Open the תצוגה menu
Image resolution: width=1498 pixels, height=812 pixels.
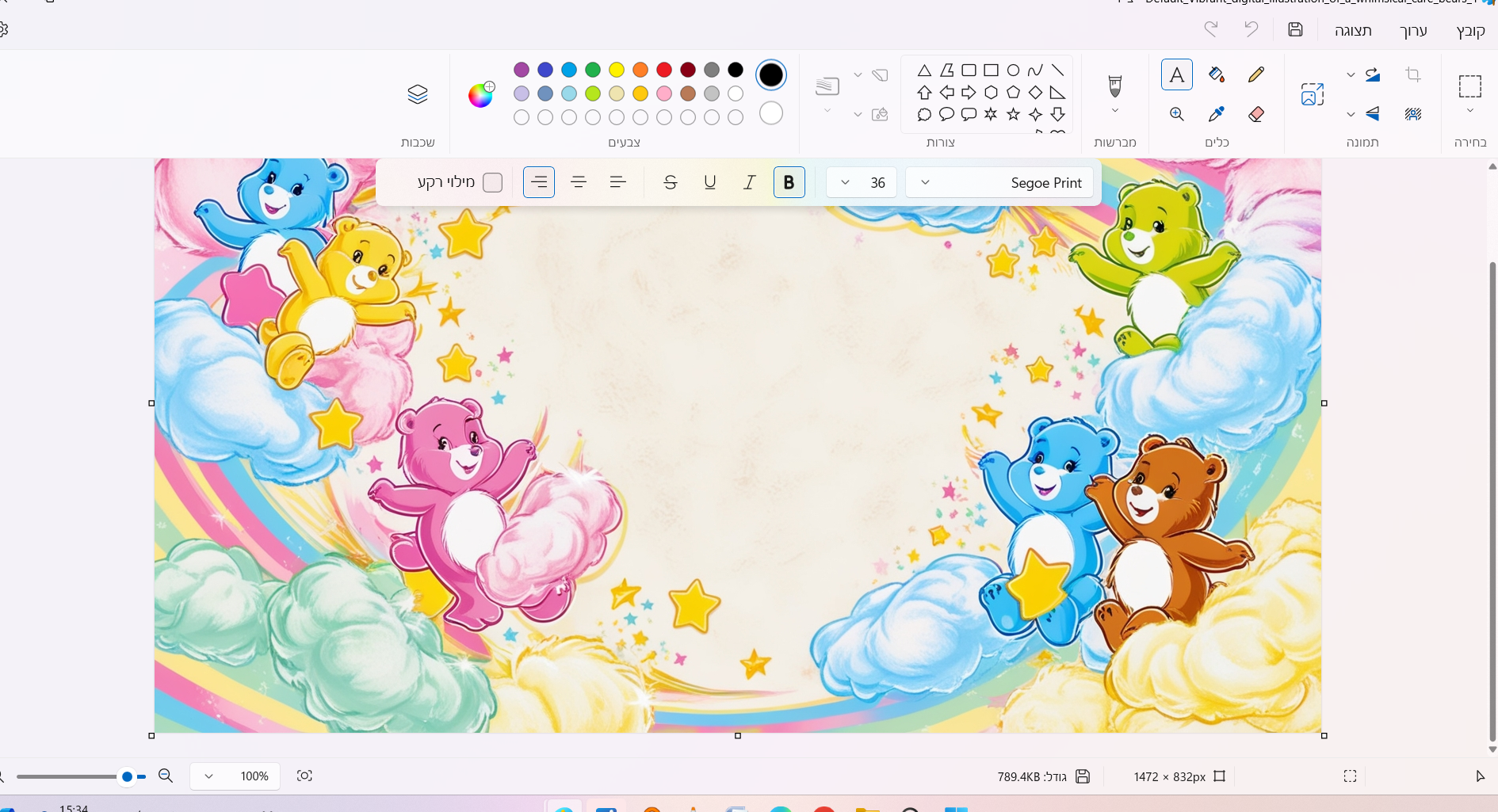1353,30
